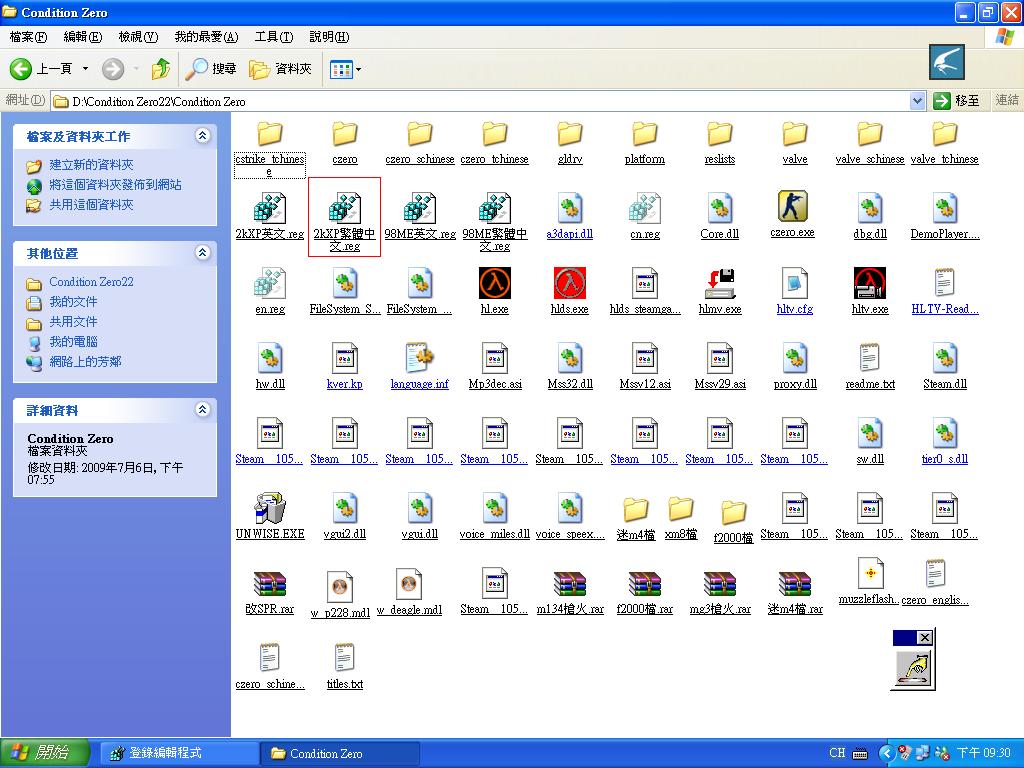
Task: Collapse the 詳細資料 panel
Action: [202, 409]
